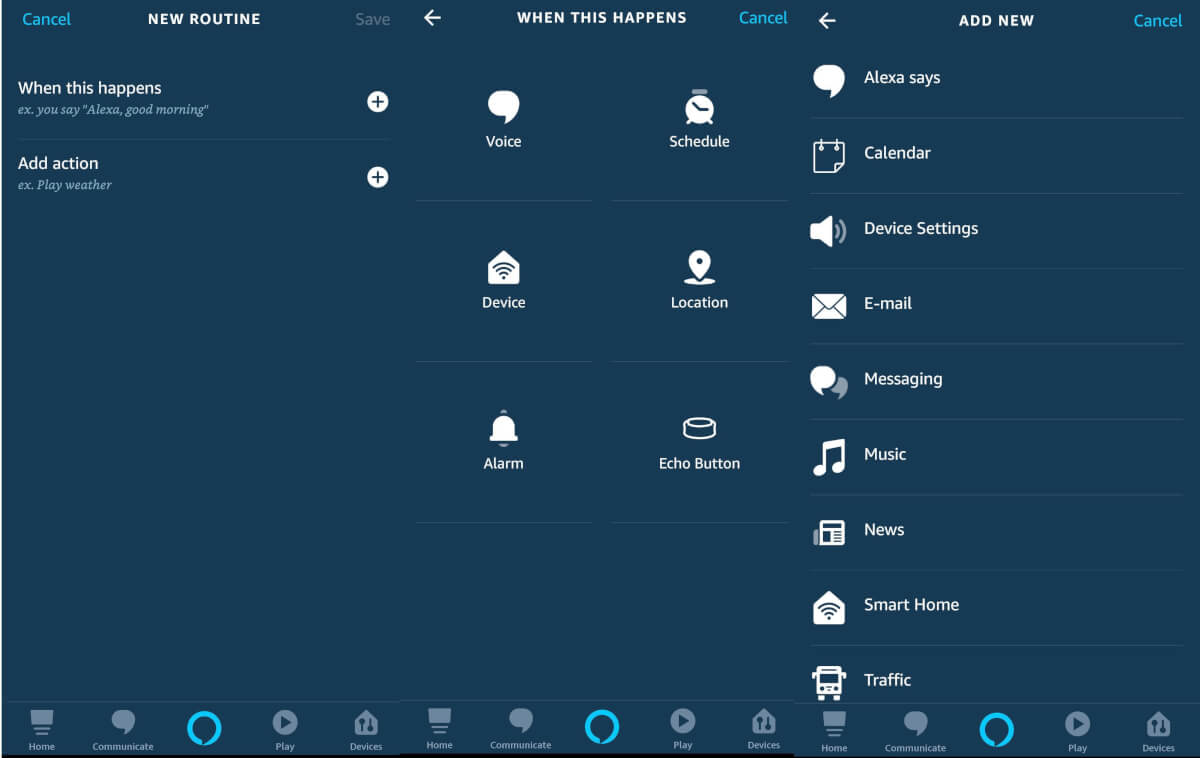Open the Add action row
The width and height of the screenshot is (1200, 758).
203,176
